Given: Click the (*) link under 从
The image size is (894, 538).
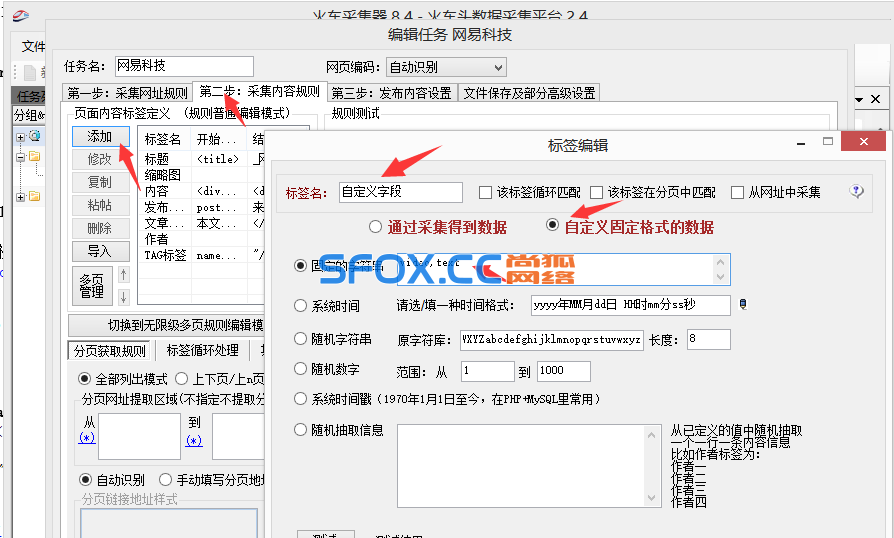Looking at the screenshot, I should 87,438.
